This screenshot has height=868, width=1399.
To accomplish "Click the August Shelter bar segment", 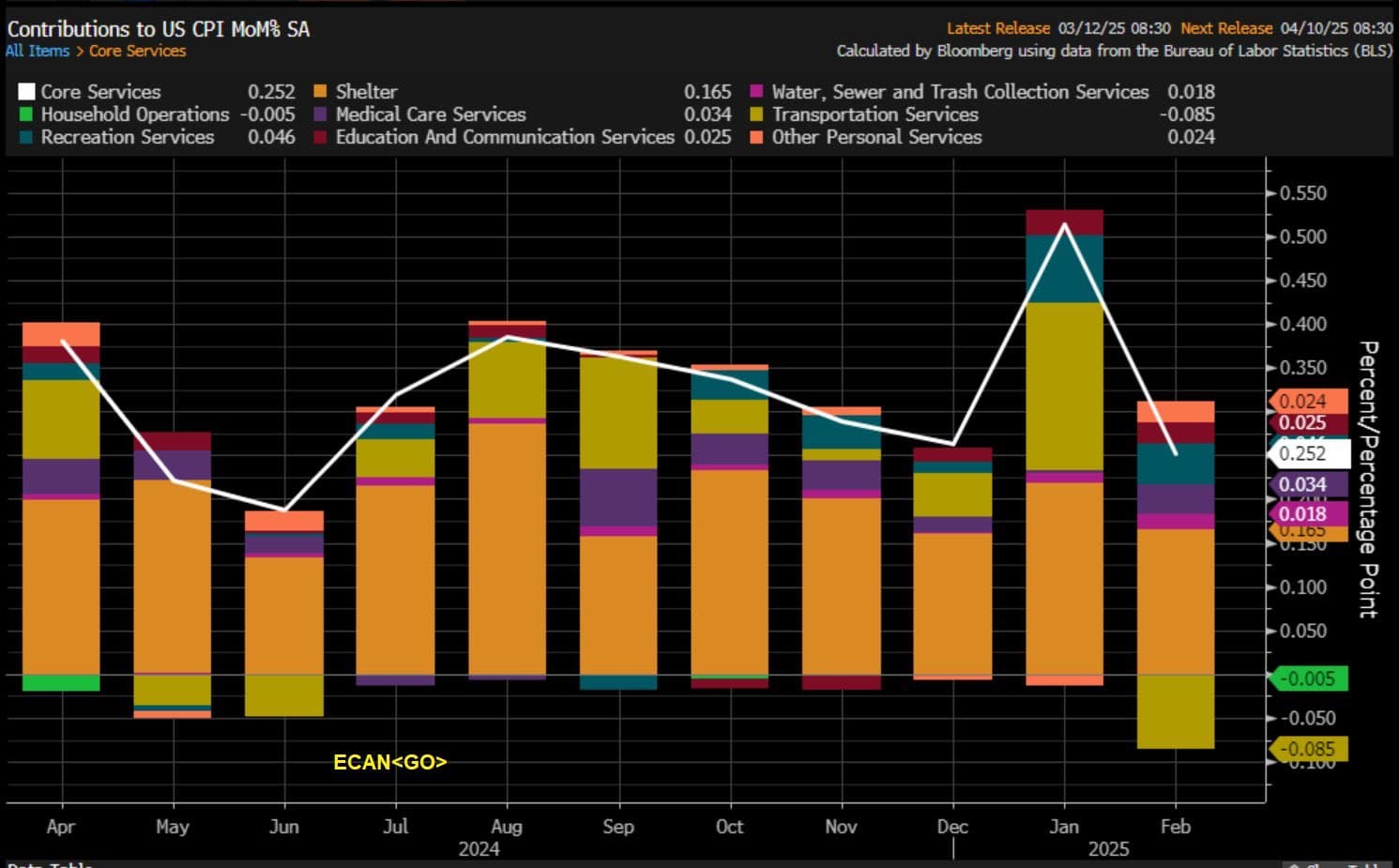I will 507,549.
